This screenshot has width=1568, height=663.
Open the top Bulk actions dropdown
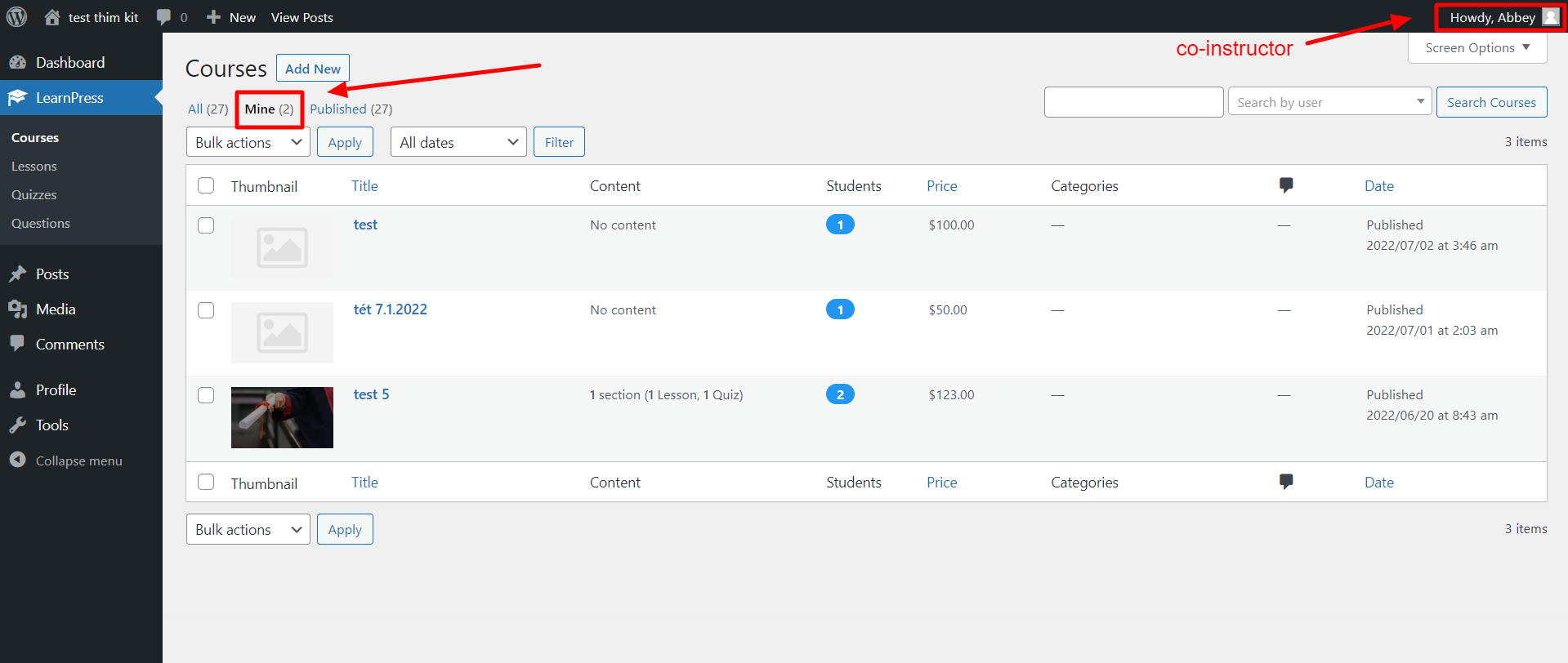[248, 142]
